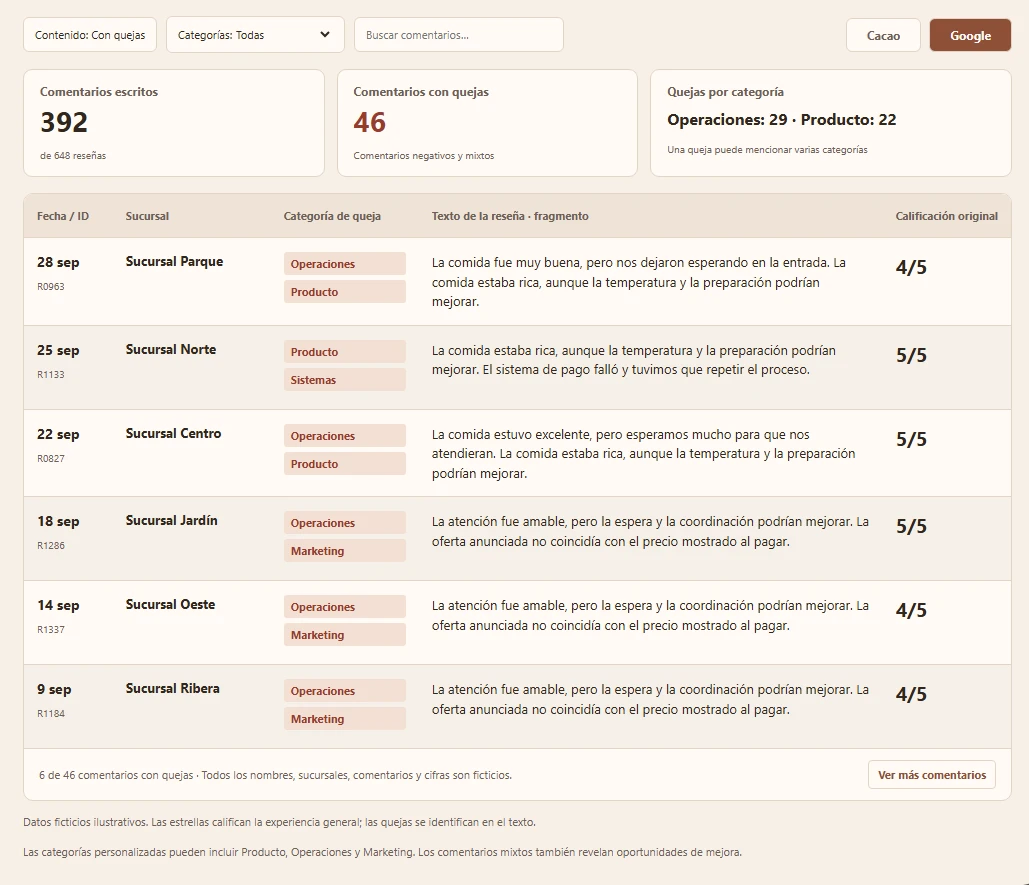Click review ID "R1133"
The image size is (1029, 885).
[51, 375]
